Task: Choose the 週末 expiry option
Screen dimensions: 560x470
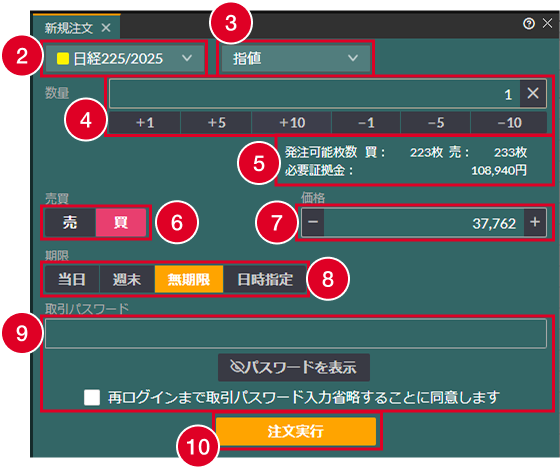Action: click(127, 279)
